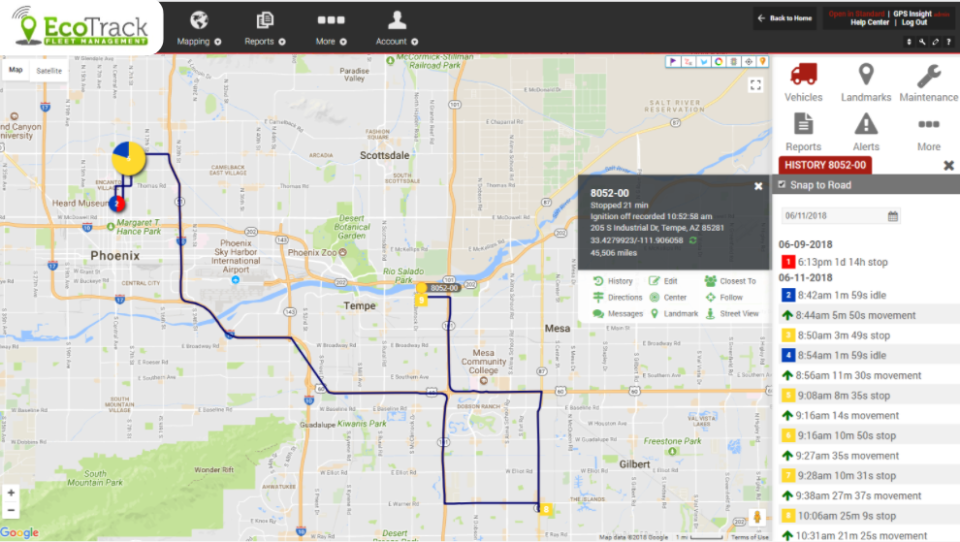This screenshot has width=960, height=542.
Task: Click the blue-yellow pie cluster marker
Action: tap(129, 159)
